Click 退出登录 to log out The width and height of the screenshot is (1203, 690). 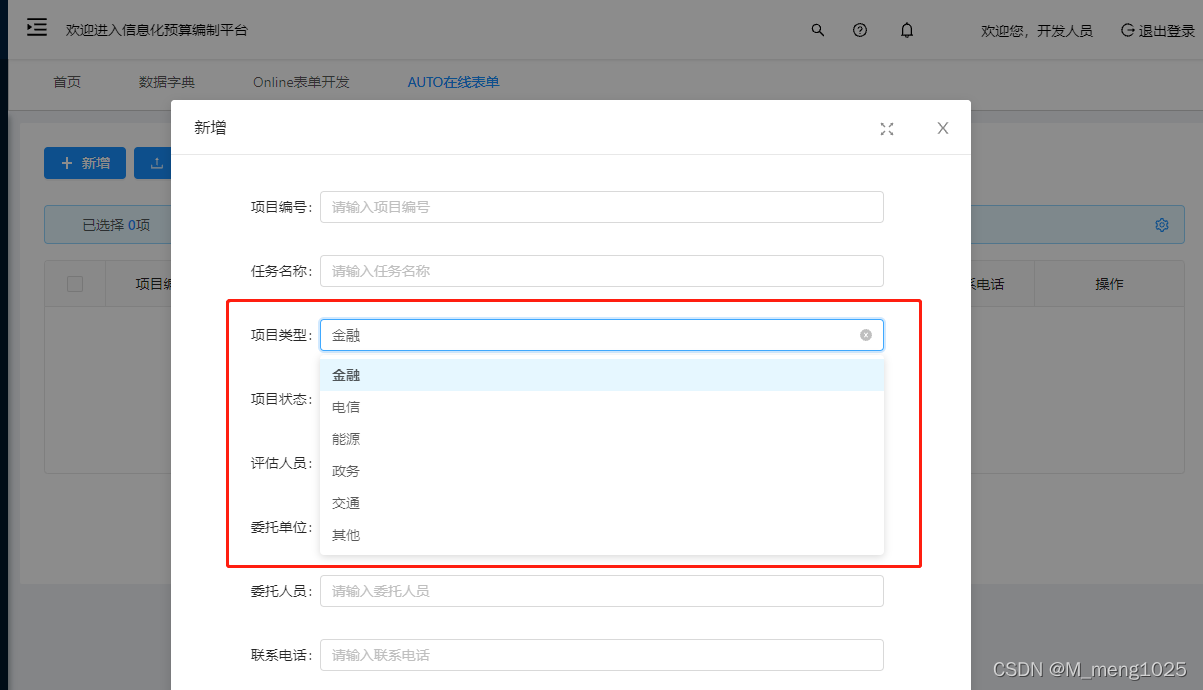click(1158, 31)
